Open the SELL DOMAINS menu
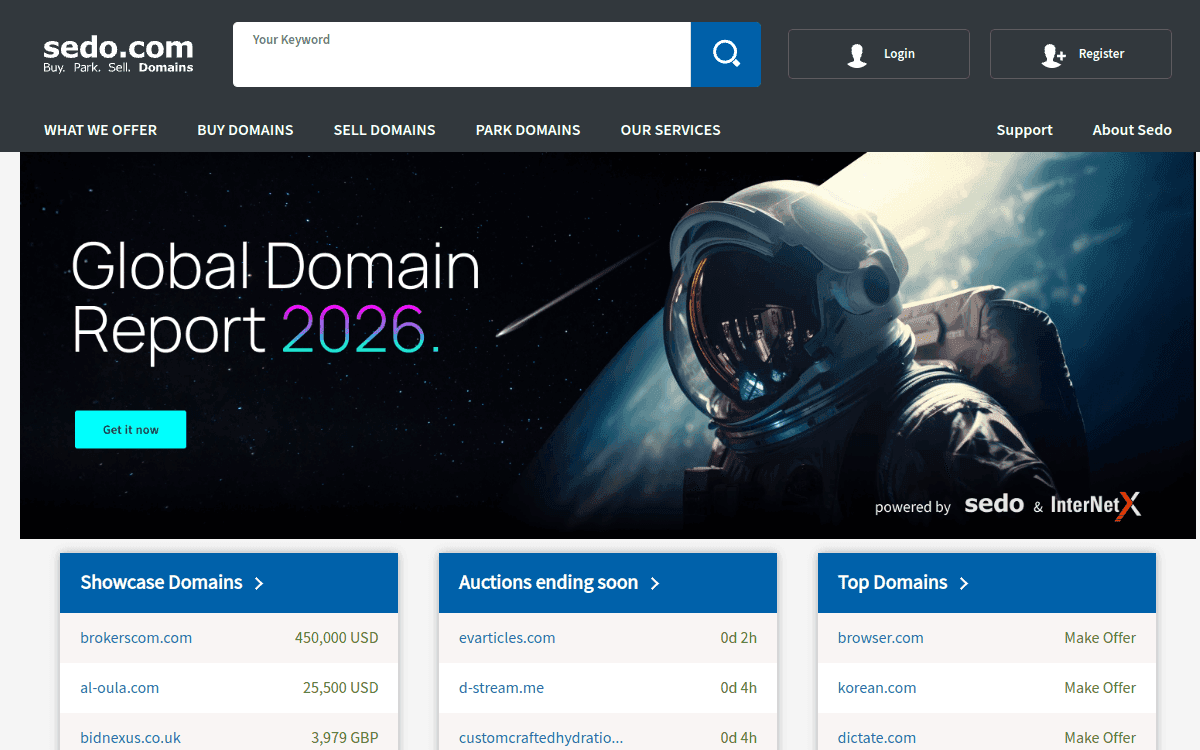1200x750 pixels. coord(384,130)
